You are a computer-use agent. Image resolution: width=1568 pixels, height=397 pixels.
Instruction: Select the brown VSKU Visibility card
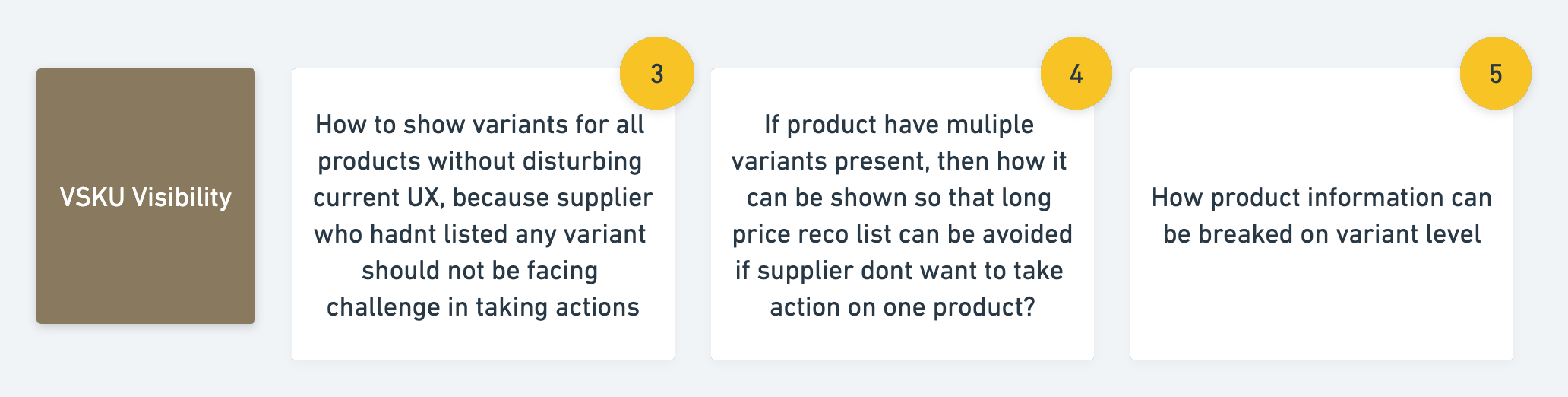click(146, 196)
